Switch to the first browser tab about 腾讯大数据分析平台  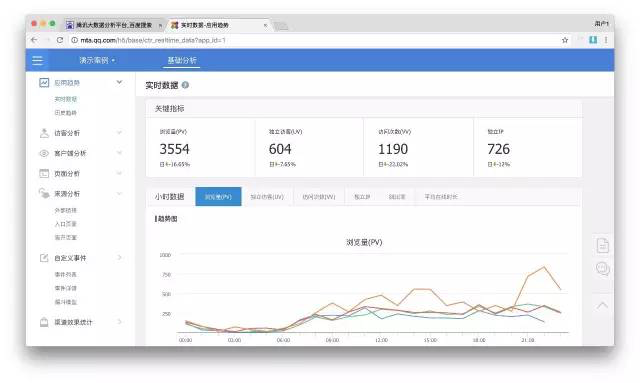pos(113,25)
